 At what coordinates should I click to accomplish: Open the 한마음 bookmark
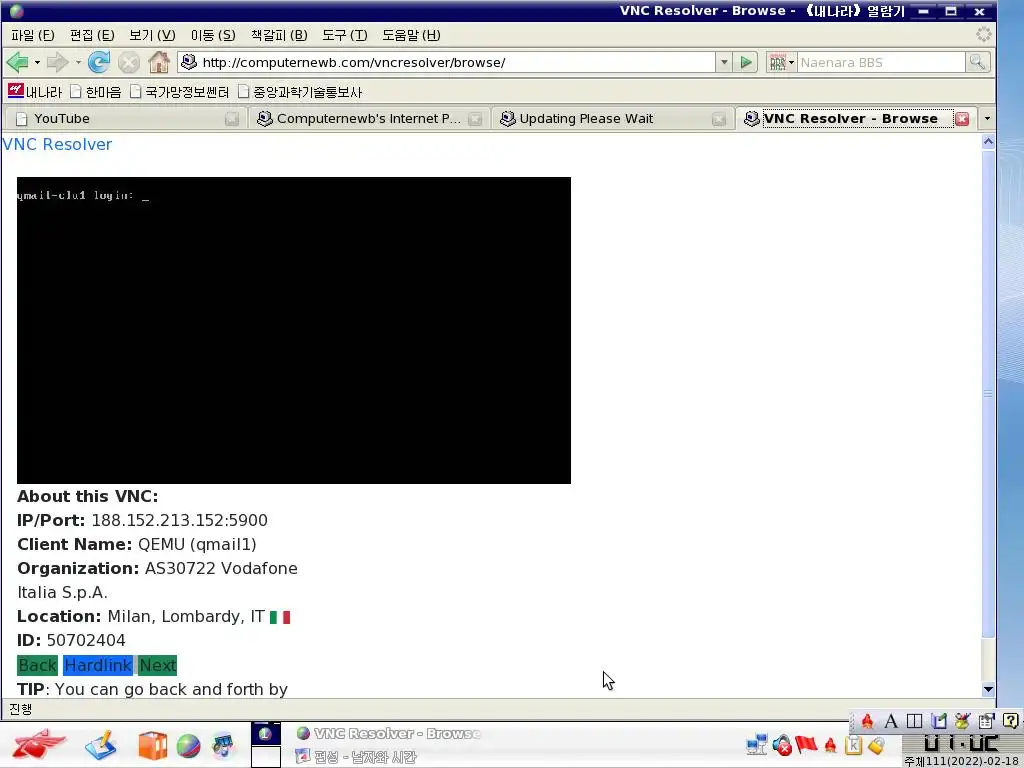(96, 91)
